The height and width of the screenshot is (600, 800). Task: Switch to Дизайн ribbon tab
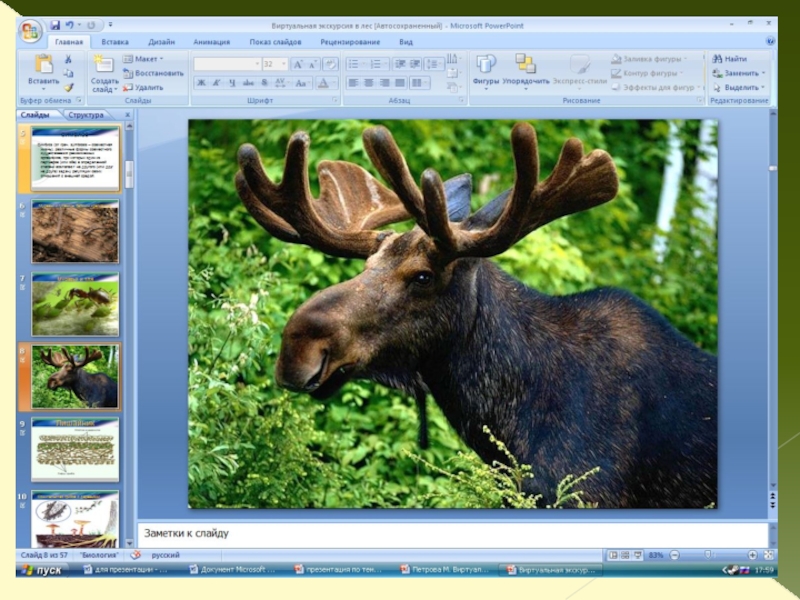162,42
